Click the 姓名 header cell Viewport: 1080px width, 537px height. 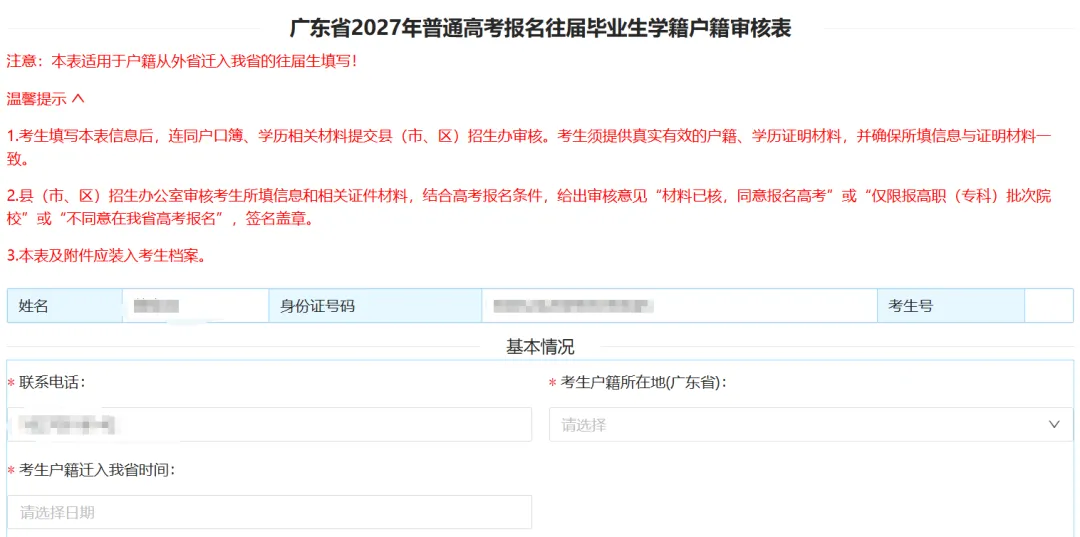pos(65,306)
